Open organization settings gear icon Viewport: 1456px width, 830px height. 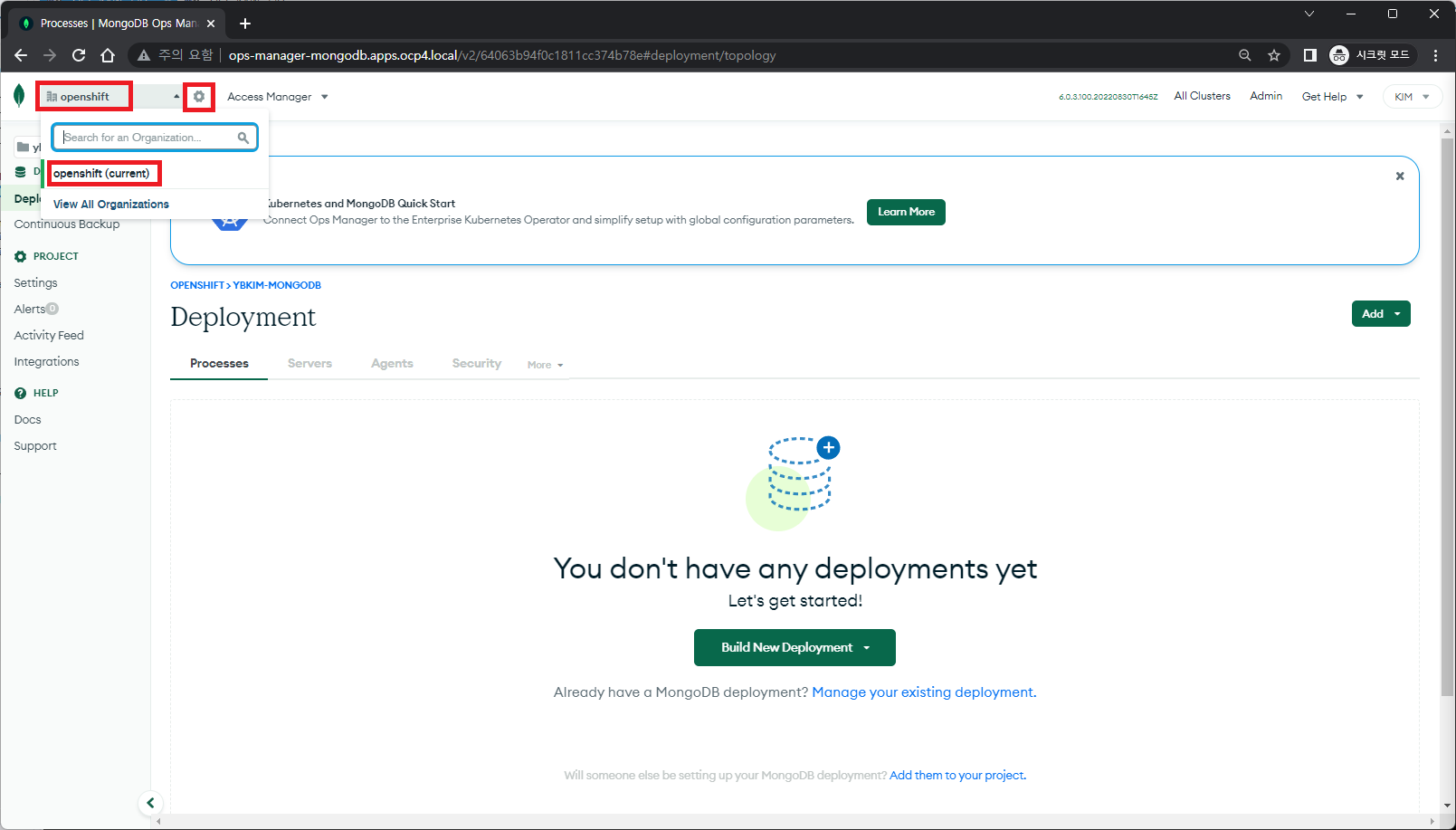pos(199,96)
